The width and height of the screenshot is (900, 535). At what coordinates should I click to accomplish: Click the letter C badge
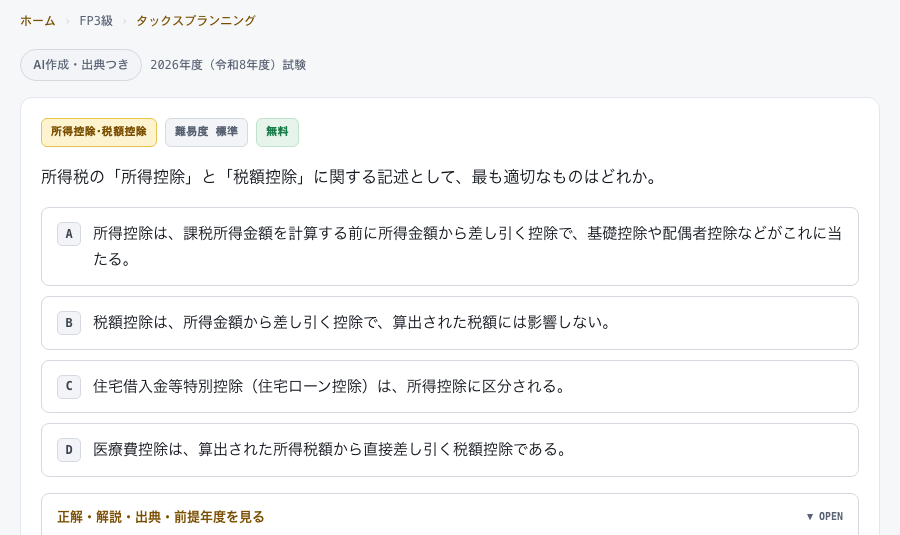click(x=69, y=386)
